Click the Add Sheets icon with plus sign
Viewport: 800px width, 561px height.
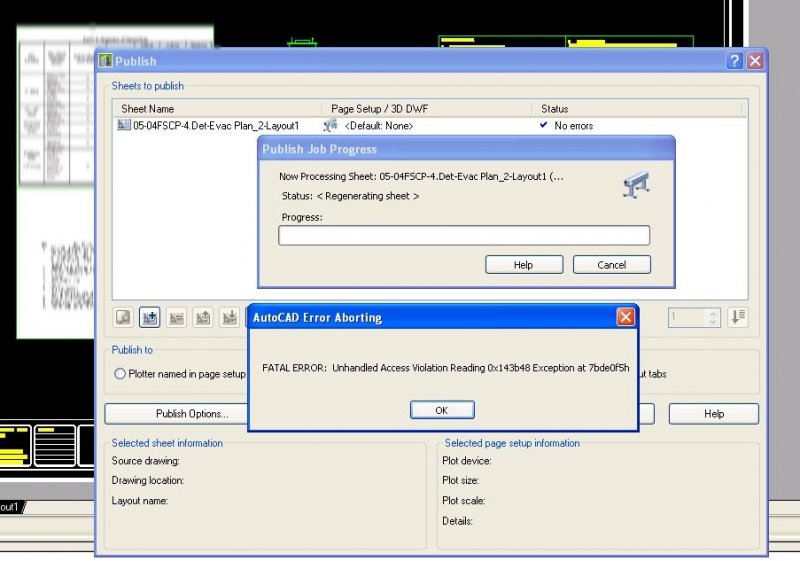(x=150, y=317)
